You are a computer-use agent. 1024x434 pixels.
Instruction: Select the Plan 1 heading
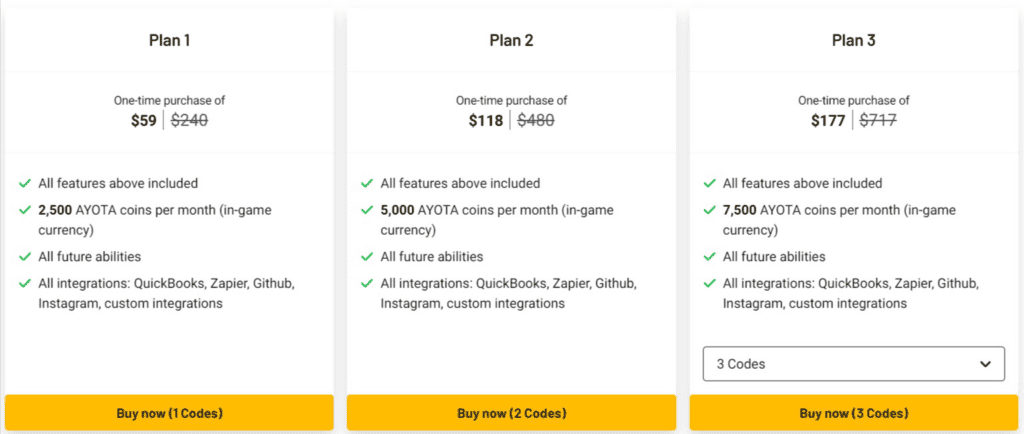[169, 40]
